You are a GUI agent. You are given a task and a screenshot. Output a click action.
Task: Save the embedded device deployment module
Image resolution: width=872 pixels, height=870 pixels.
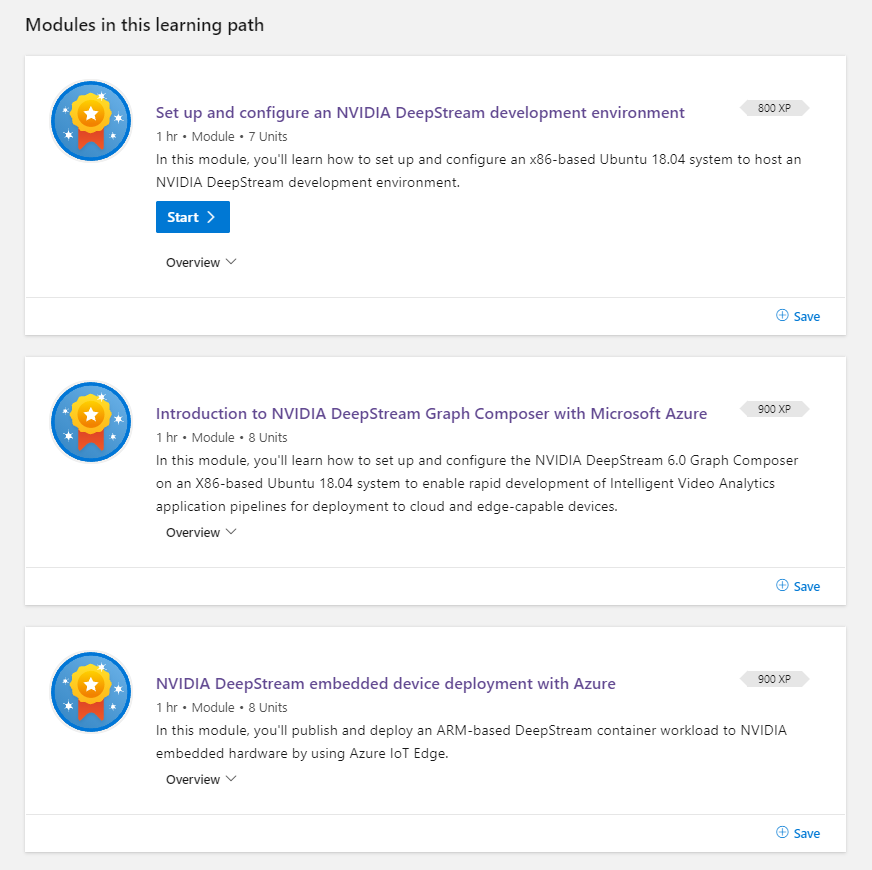798,833
